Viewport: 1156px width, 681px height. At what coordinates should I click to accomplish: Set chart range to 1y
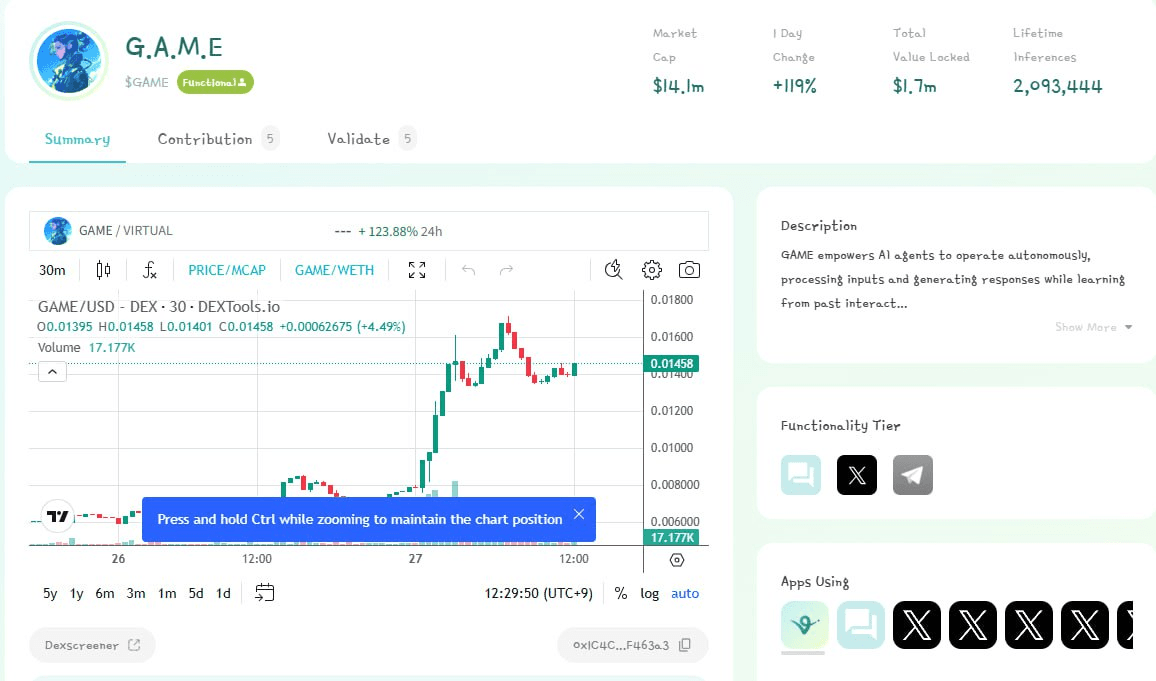(x=77, y=593)
